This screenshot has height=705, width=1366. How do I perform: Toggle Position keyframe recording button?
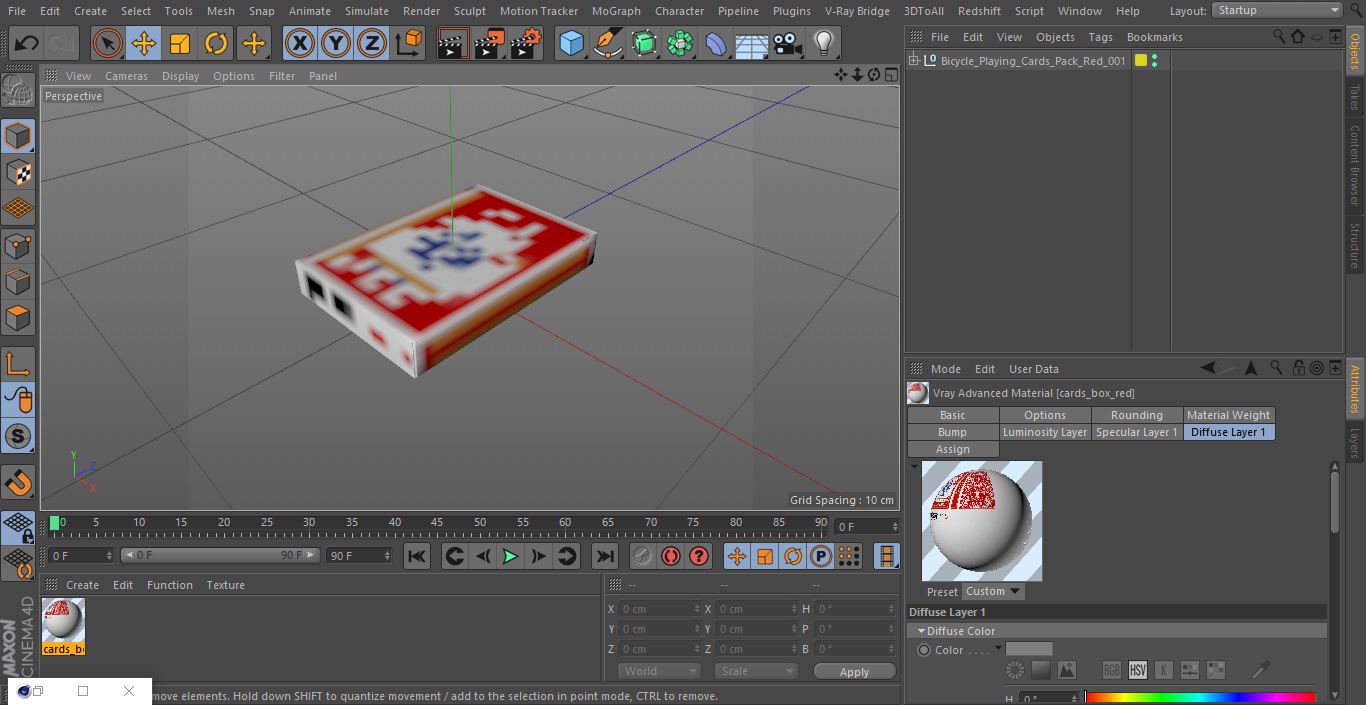click(x=737, y=556)
